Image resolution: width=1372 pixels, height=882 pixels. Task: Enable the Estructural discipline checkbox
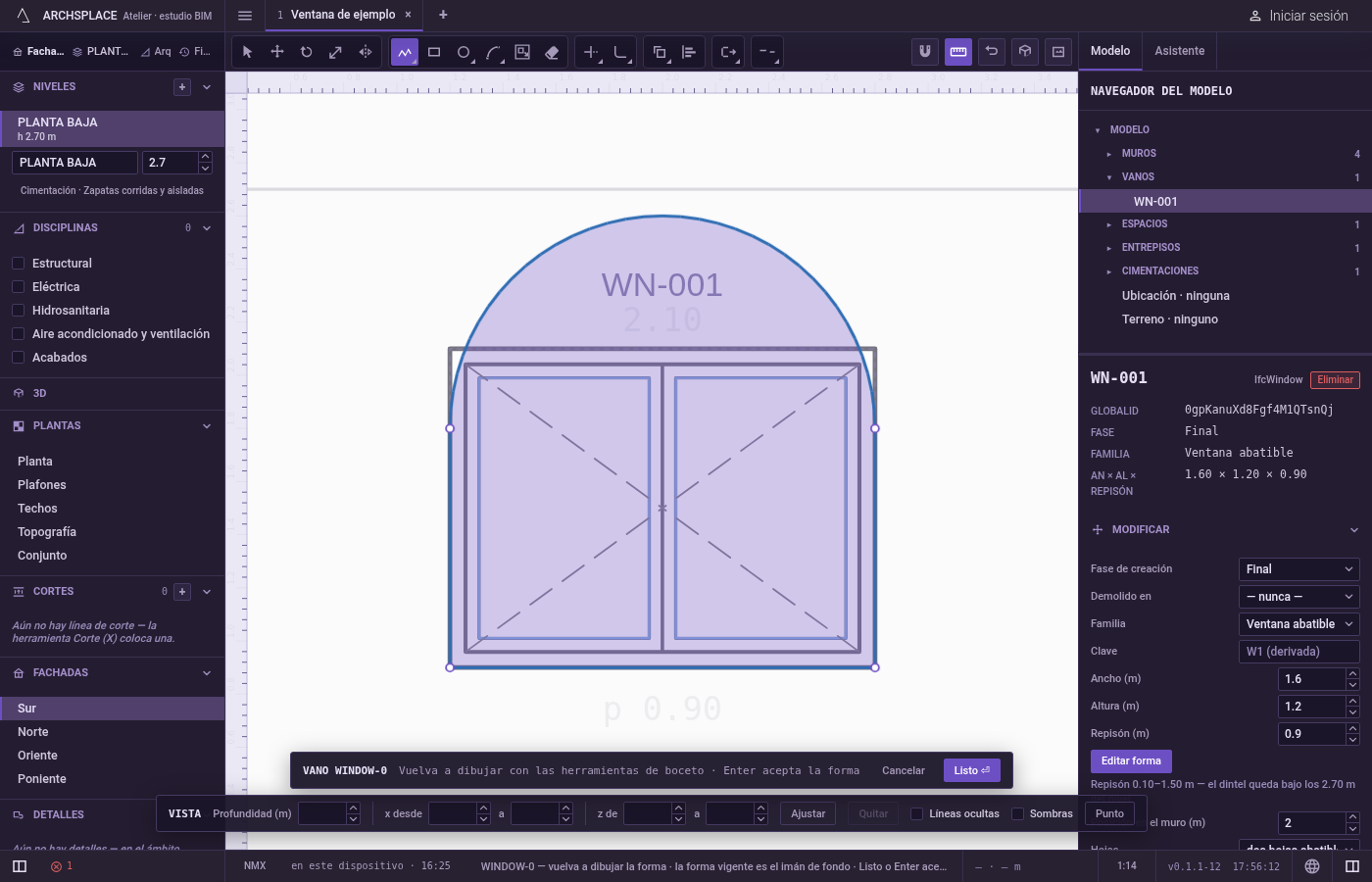tap(18, 264)
